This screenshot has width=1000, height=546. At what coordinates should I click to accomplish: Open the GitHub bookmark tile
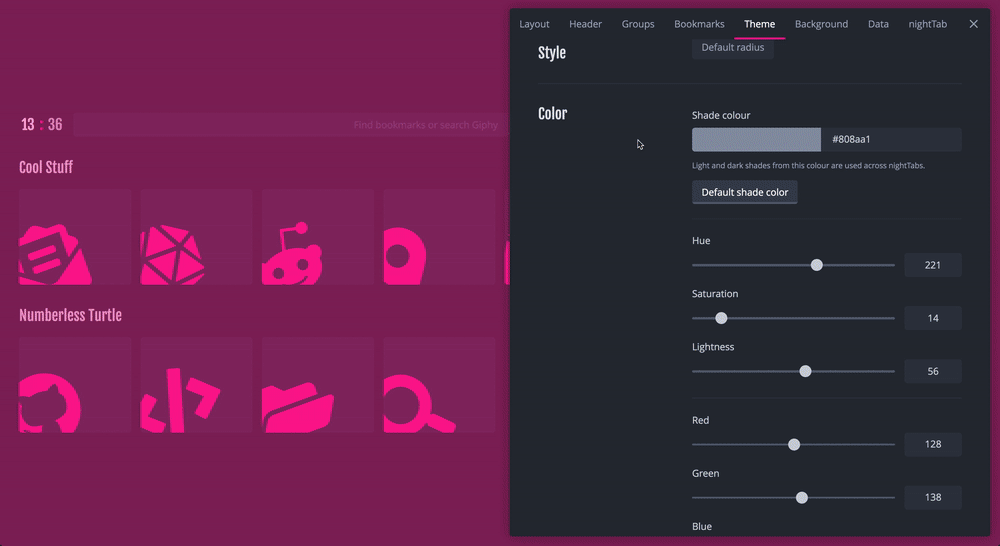(x=75, y=385)
